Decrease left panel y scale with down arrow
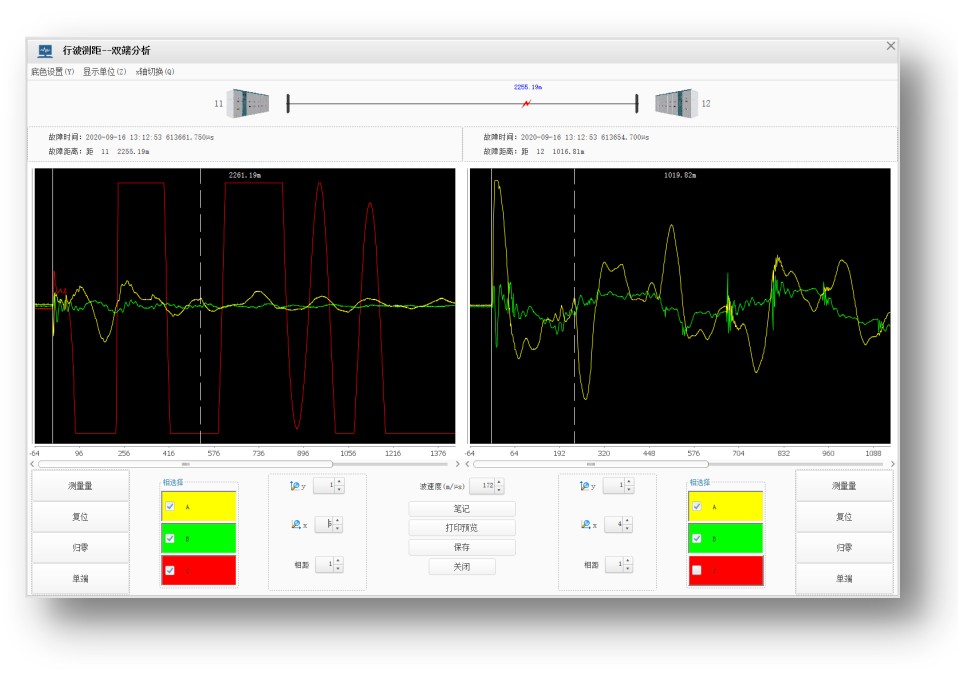Screen dimensions: 958x682 point(340,490)
